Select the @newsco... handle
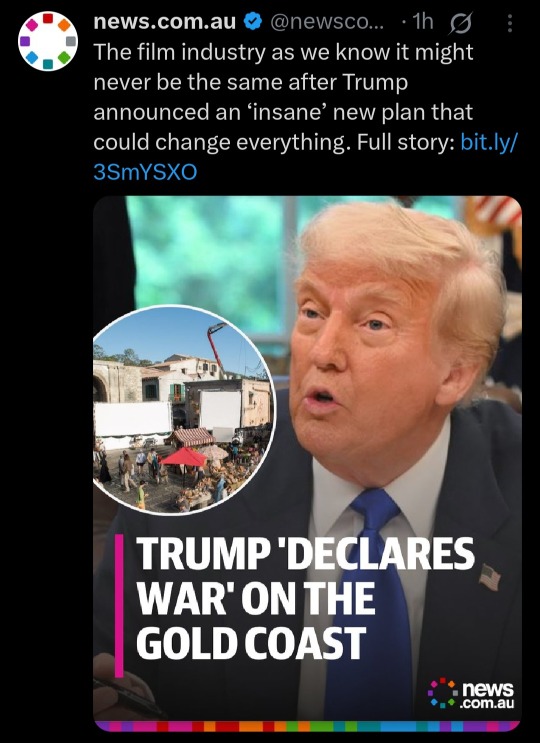 pyautogui.click(x=327, y=21)
